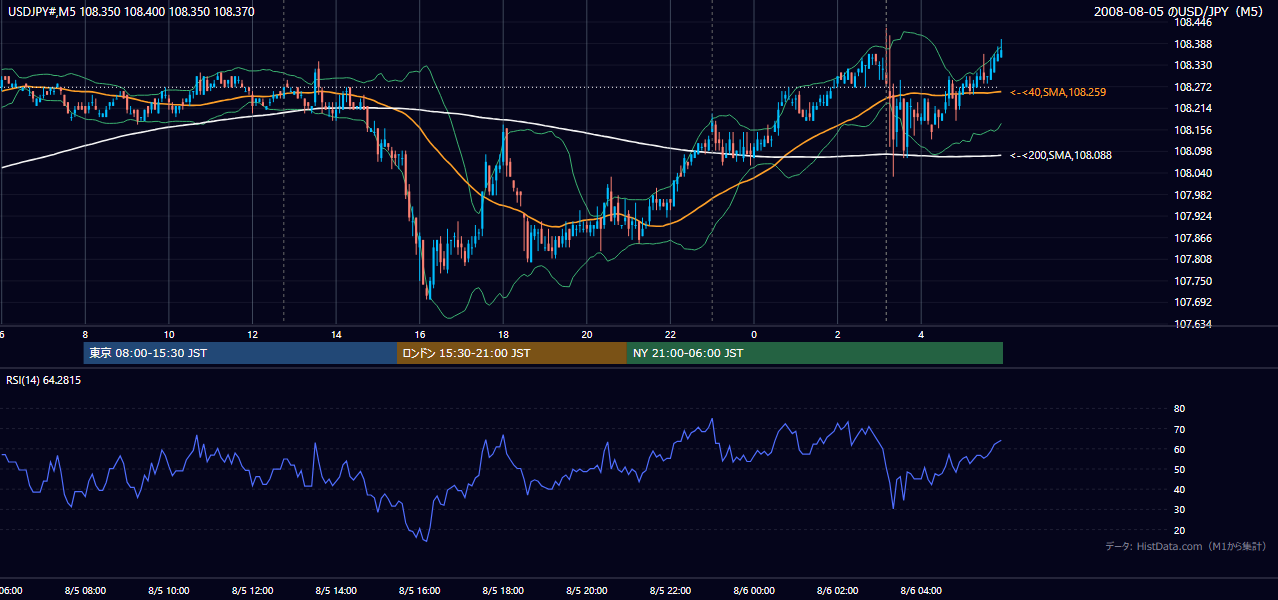This screenshot has width=1278, height=600.
Task: Click the RSI(14) 64.2815 indicator label
Action: (x=44, y=380)
